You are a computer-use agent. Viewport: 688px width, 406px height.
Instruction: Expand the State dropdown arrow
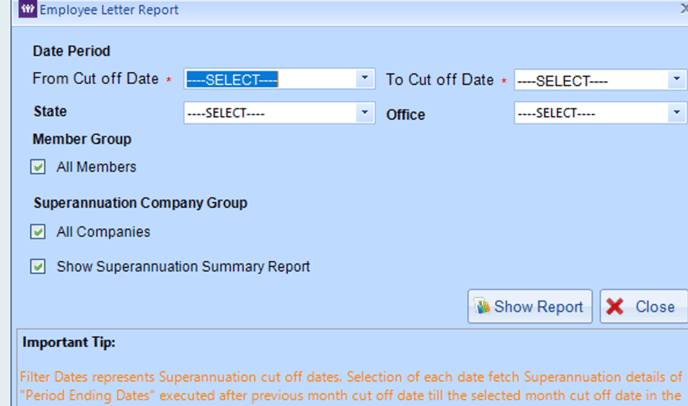(x=365, y=113)
